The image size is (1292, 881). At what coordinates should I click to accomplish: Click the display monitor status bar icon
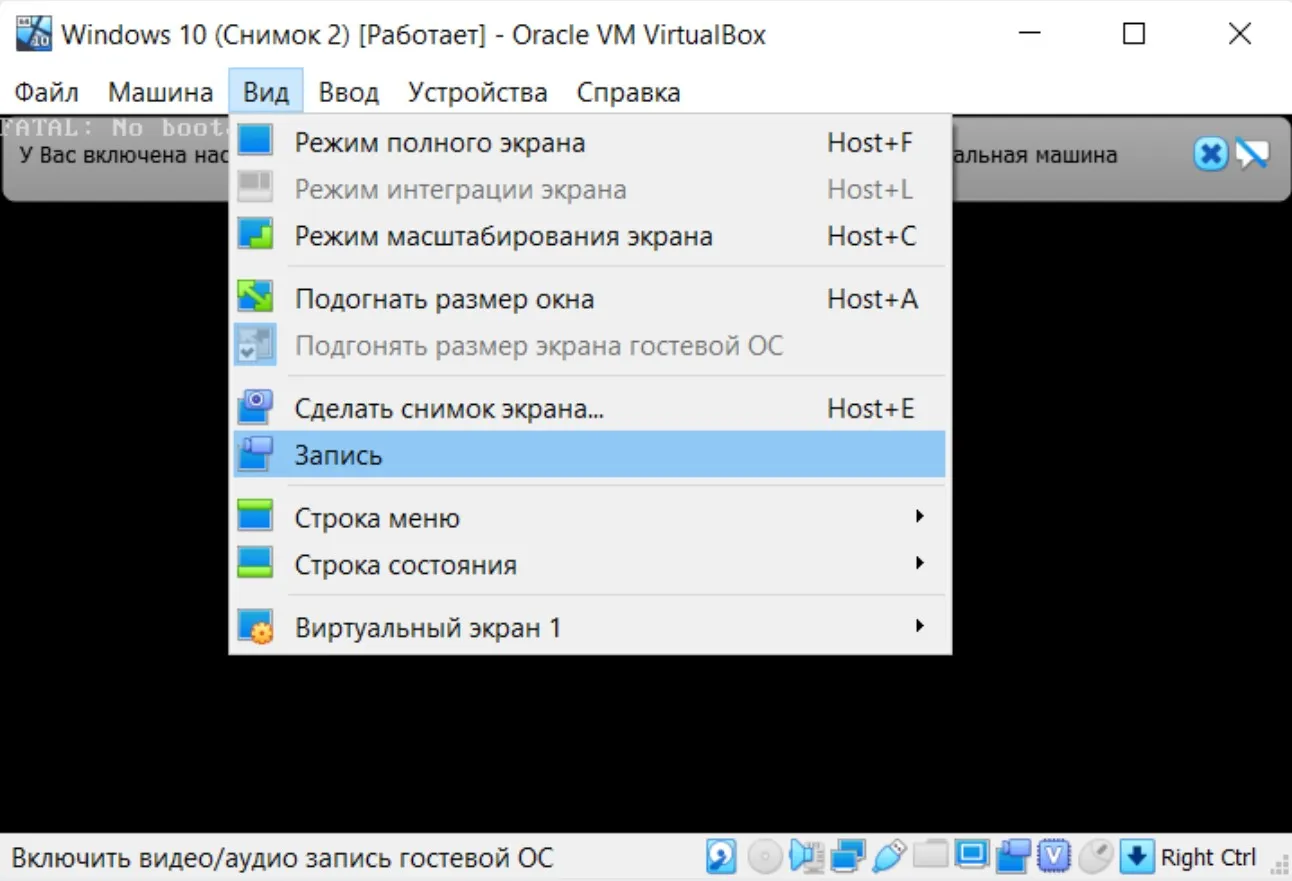click(972, 855)
